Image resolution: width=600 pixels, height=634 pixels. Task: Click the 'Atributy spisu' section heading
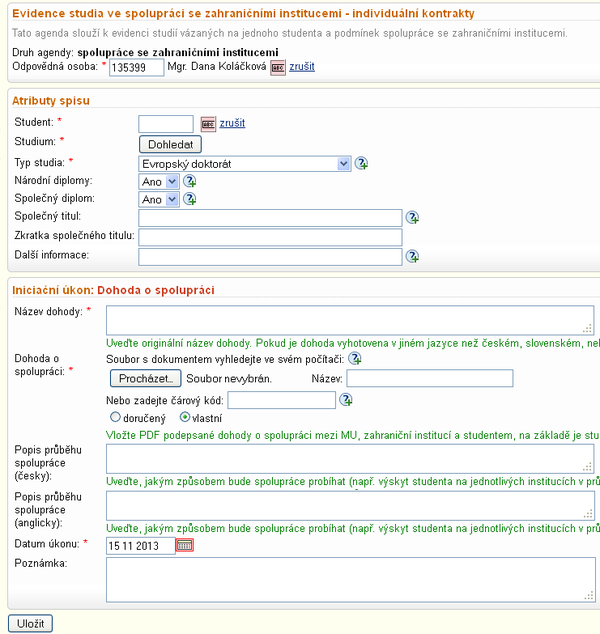(51, 101)
